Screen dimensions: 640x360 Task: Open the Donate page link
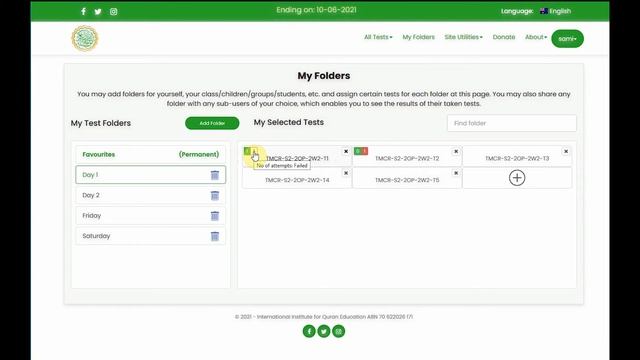click(x=504, y=37)
